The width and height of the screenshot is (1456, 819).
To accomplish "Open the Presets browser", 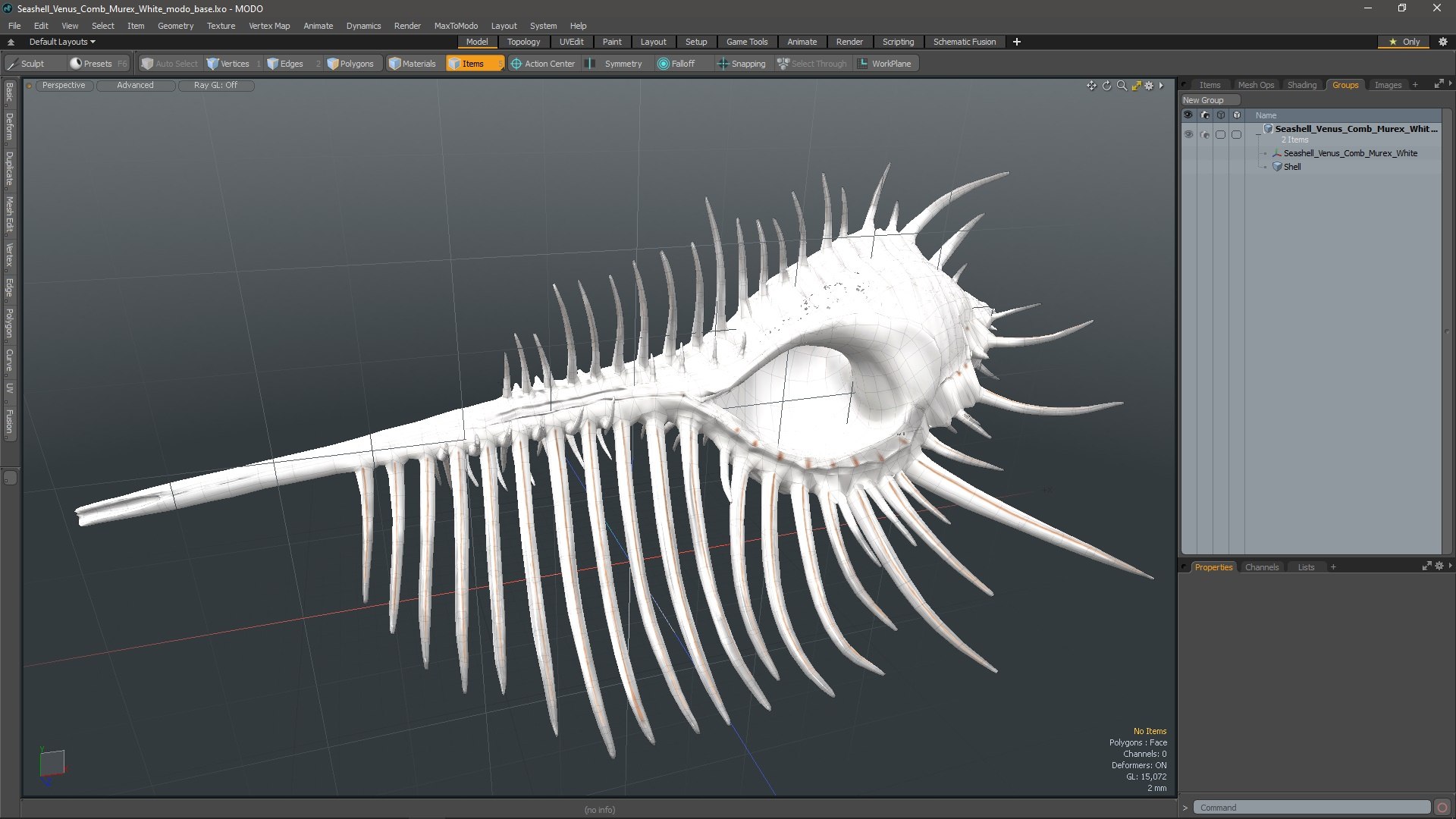I will point(97,64).
